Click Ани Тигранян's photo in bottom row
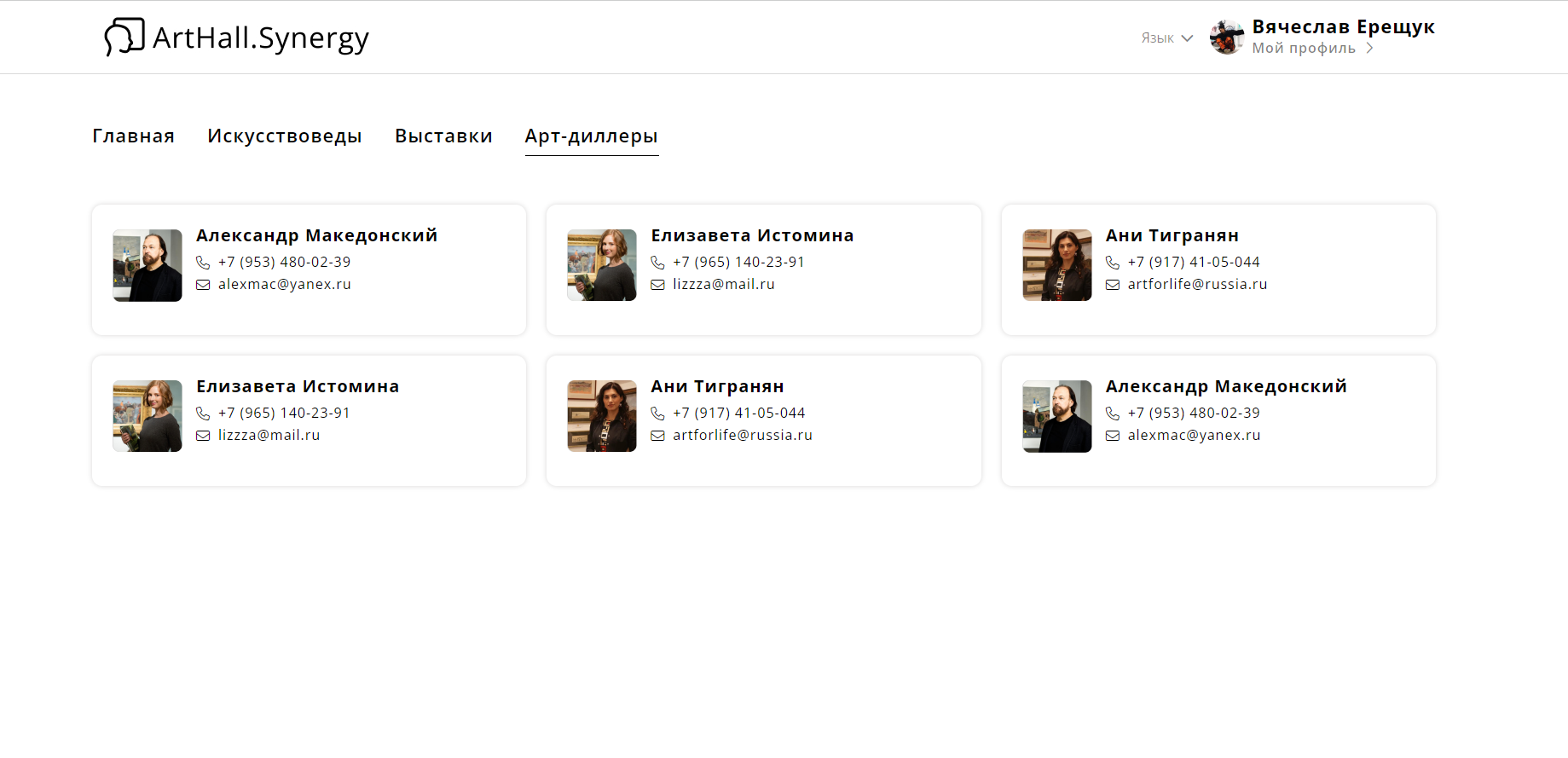This screenshot has width=1568, height=758. pyautogui.click(x=602, y=416)
